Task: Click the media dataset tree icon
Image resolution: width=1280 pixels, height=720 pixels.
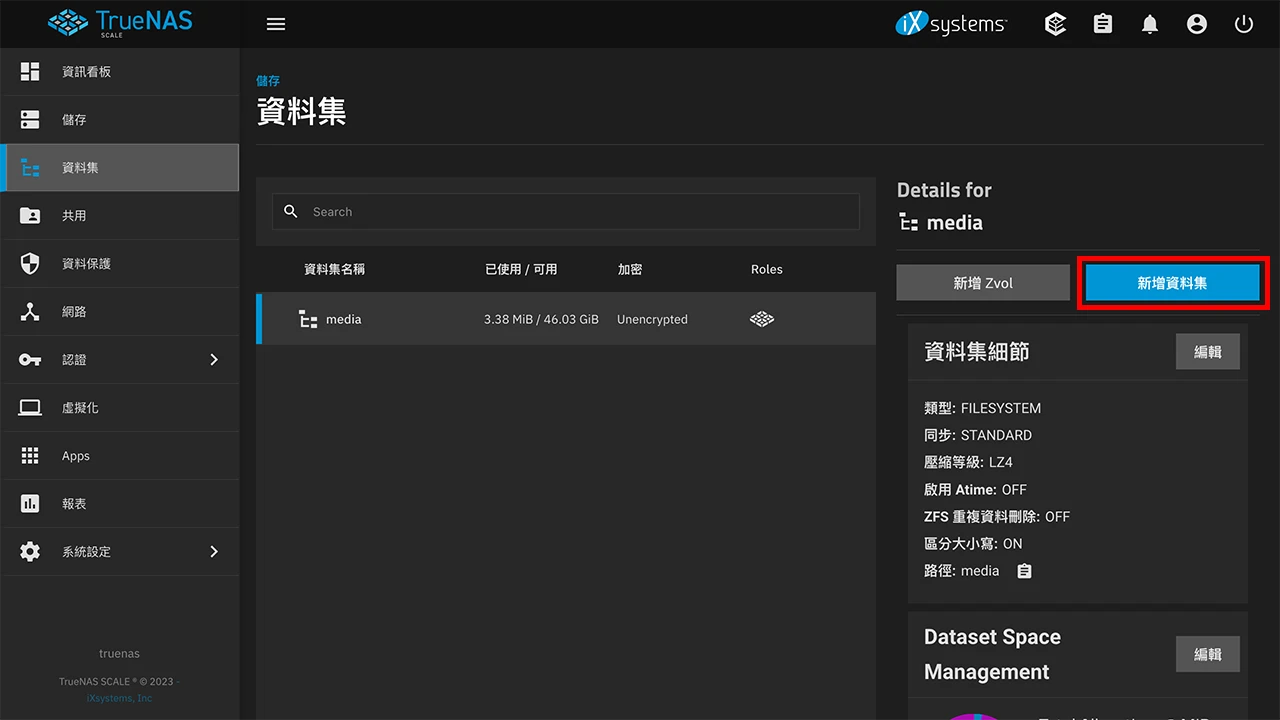Action: pyautogui.click(x=307, y=318)
